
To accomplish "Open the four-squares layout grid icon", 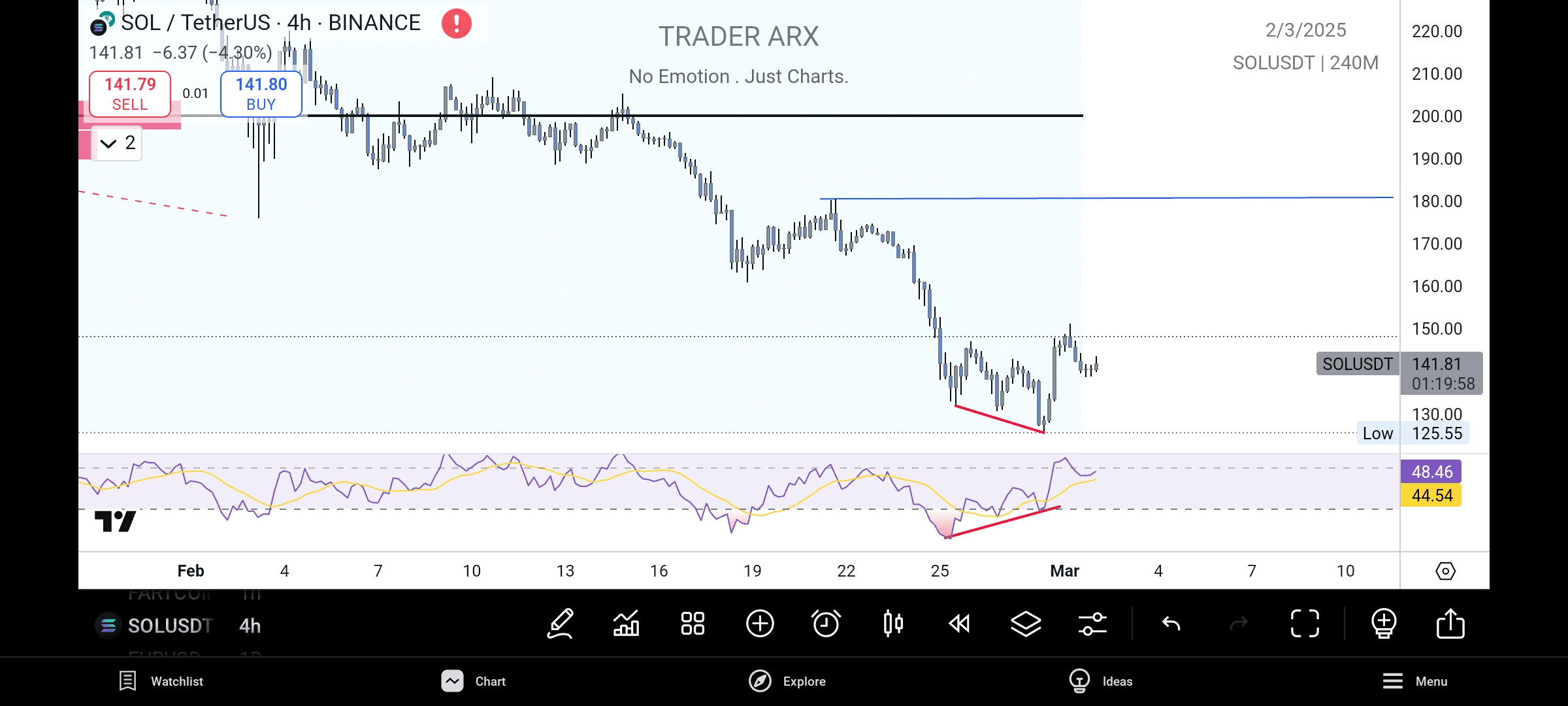I will (x=693, y=624).
